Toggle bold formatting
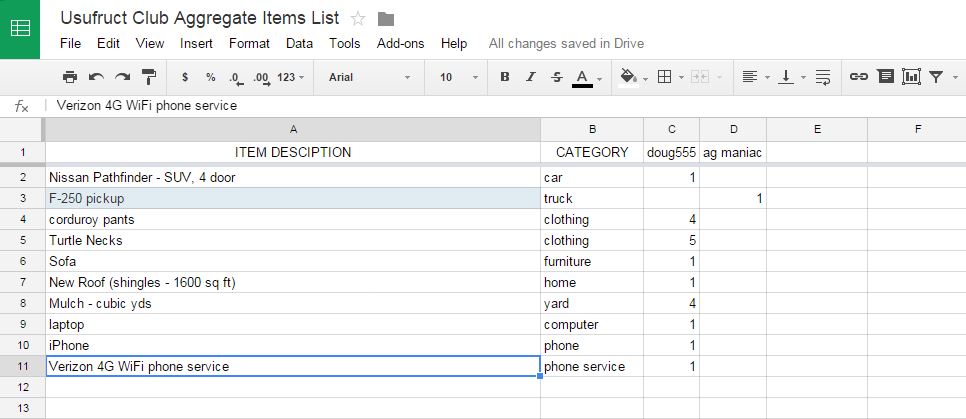This screenshot has height=419, width=966. pyautogui.click(x=505, y=77)
